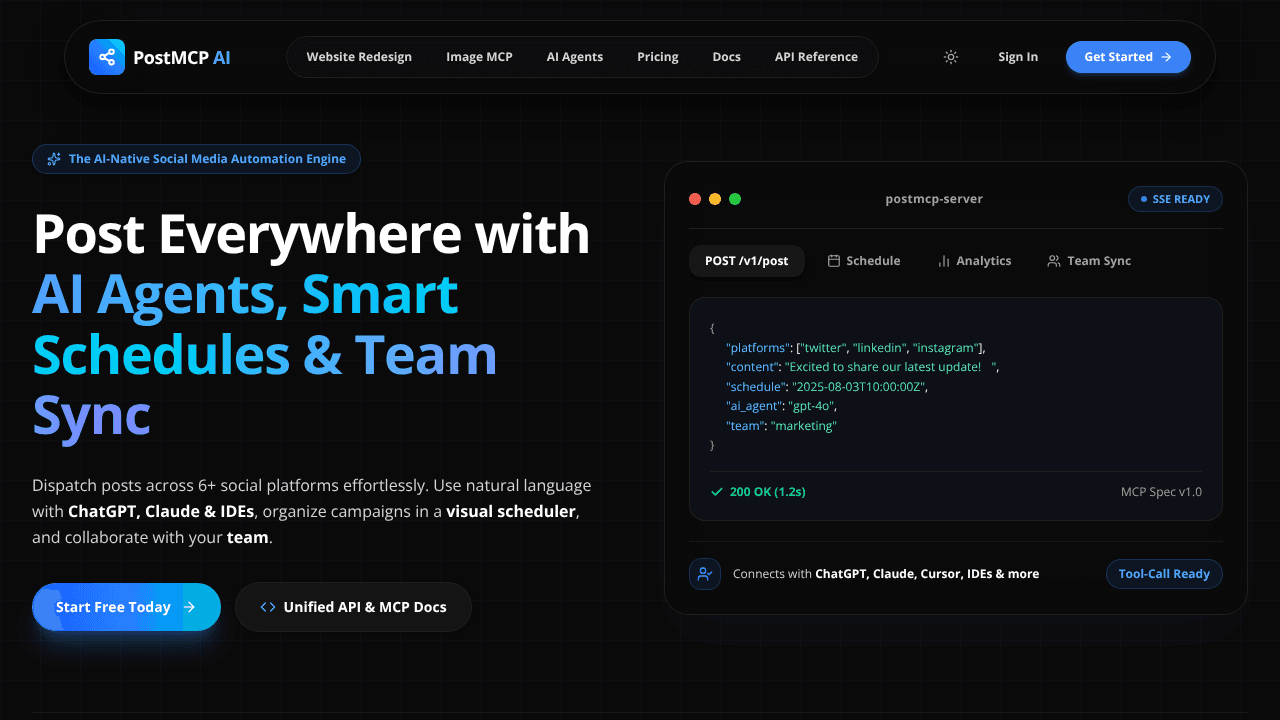
Task: Click the "schedule" timestamp line
Action: pos(827,386)
